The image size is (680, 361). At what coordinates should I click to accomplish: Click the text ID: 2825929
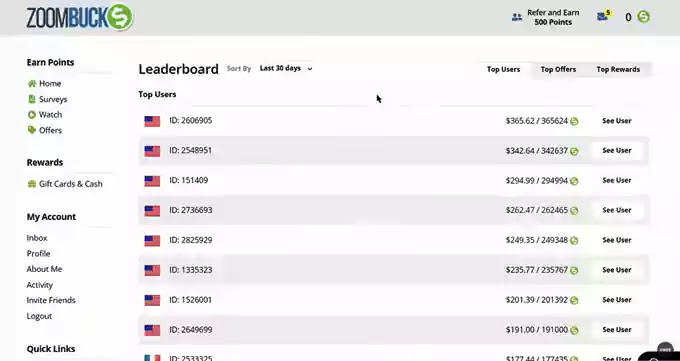[x=191, y=240]
